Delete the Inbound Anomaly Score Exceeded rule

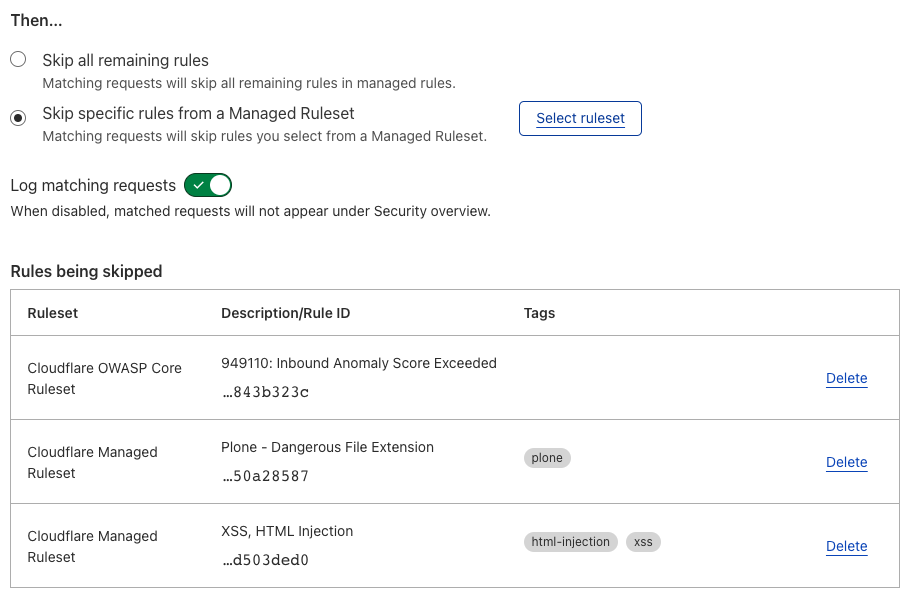pyautogui.click(x=846, y=378)
